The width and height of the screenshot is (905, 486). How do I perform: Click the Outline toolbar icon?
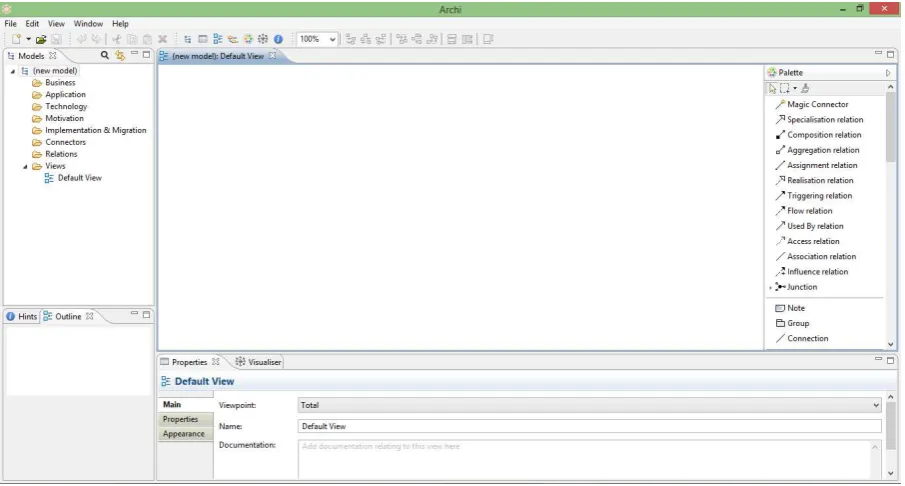[218, 39]
